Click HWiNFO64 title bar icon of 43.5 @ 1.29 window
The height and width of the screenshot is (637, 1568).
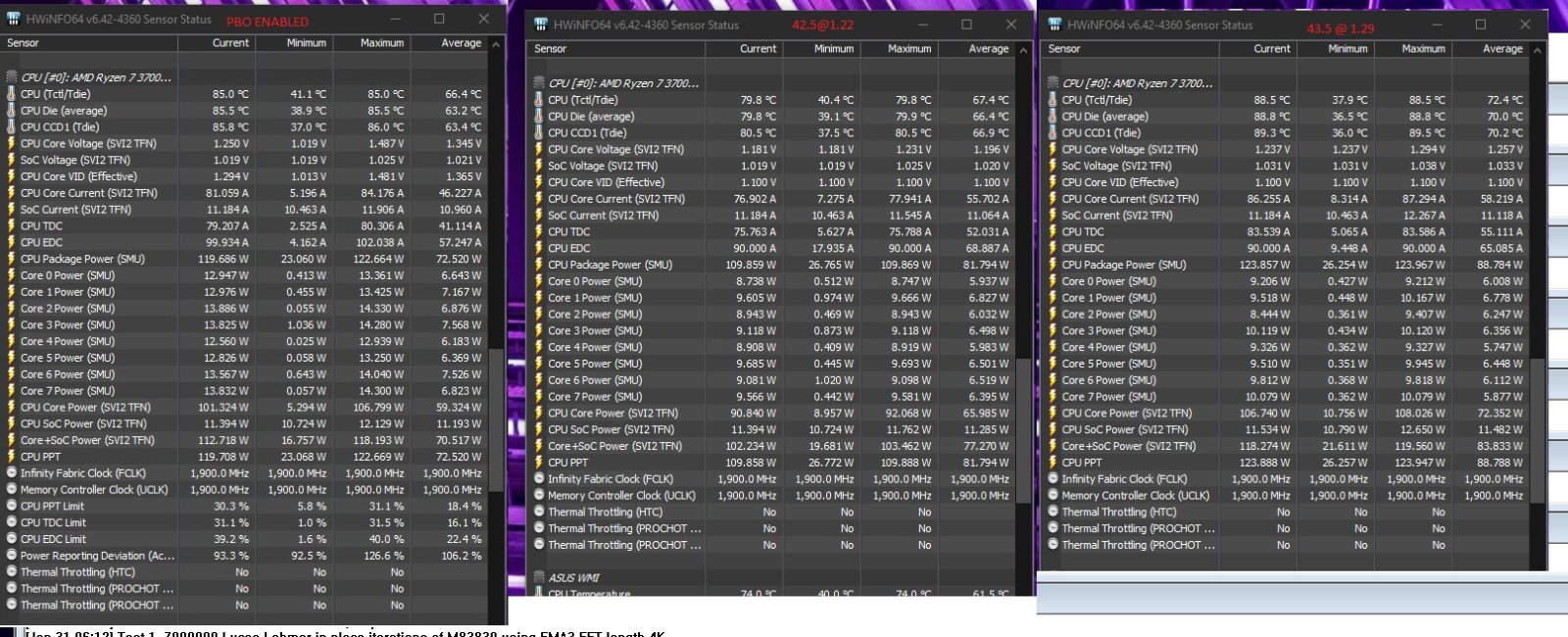click(x=1053, y=24)
